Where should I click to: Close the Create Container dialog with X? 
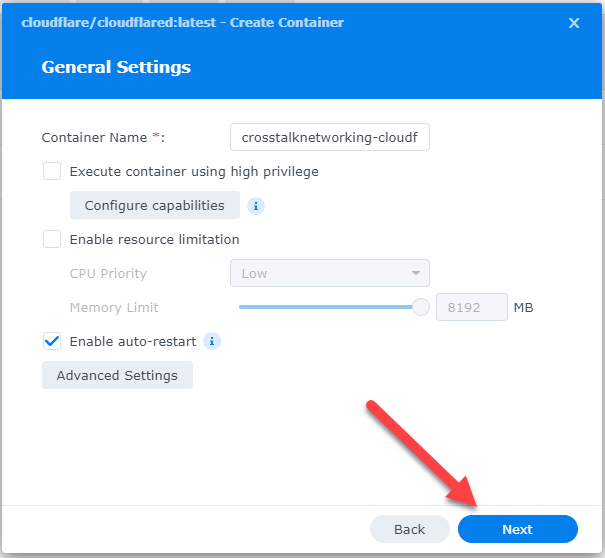click(x=574, y=23)
